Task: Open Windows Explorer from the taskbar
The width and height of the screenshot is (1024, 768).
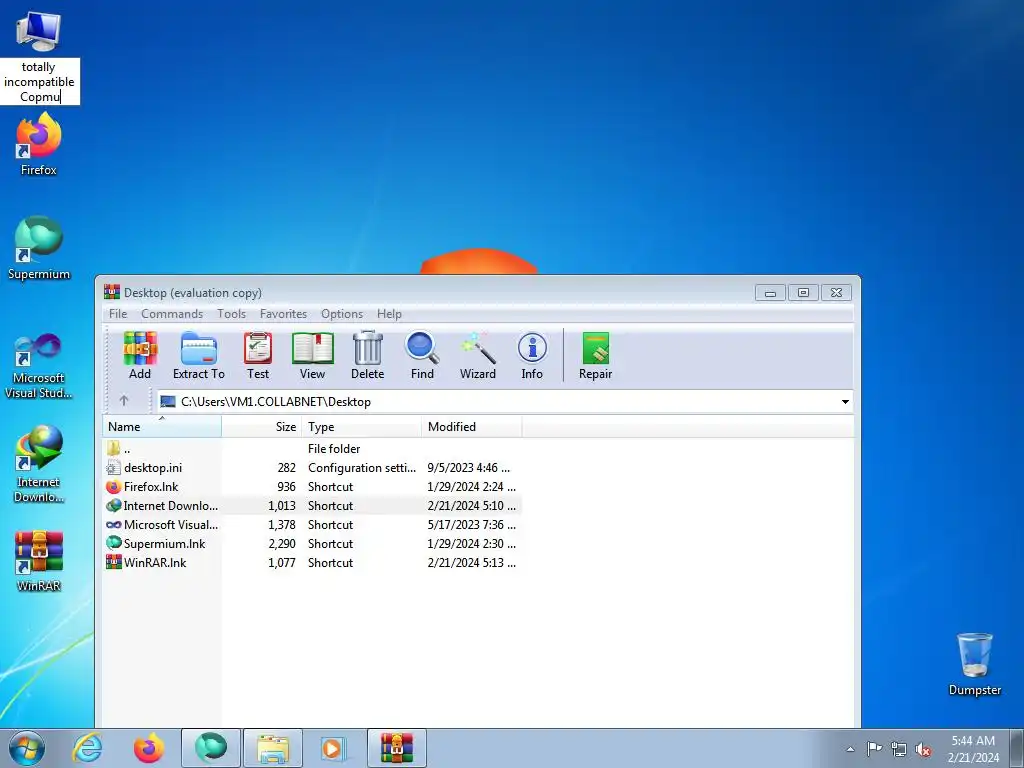Action: [273, 748]
